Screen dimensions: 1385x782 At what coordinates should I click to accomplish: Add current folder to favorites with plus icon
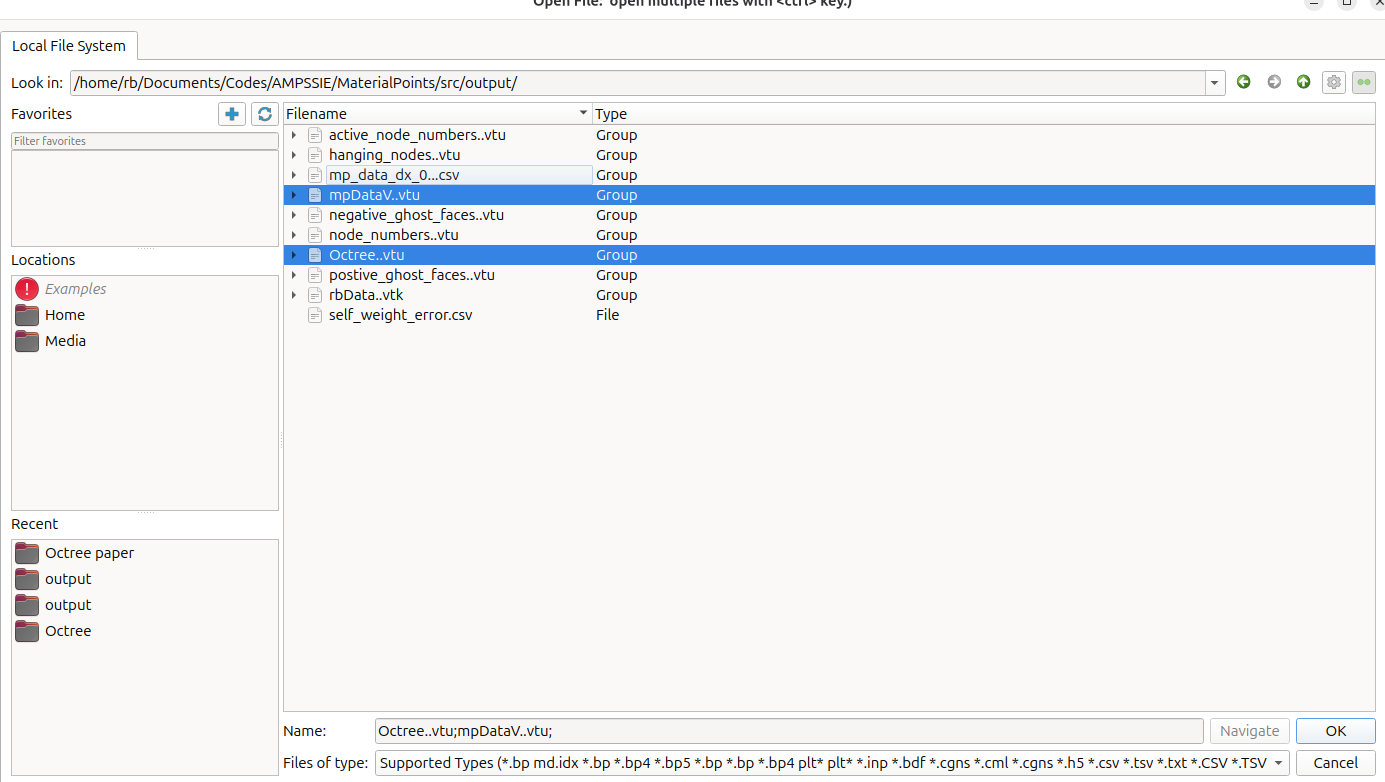[x=232, y=114]
